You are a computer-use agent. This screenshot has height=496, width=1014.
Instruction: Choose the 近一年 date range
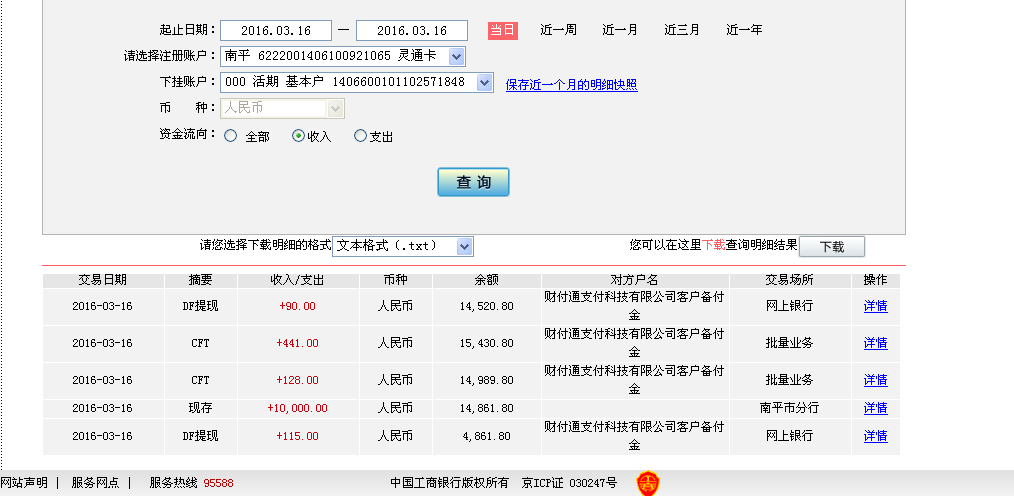pyautogui.click(x=744, y=30)
